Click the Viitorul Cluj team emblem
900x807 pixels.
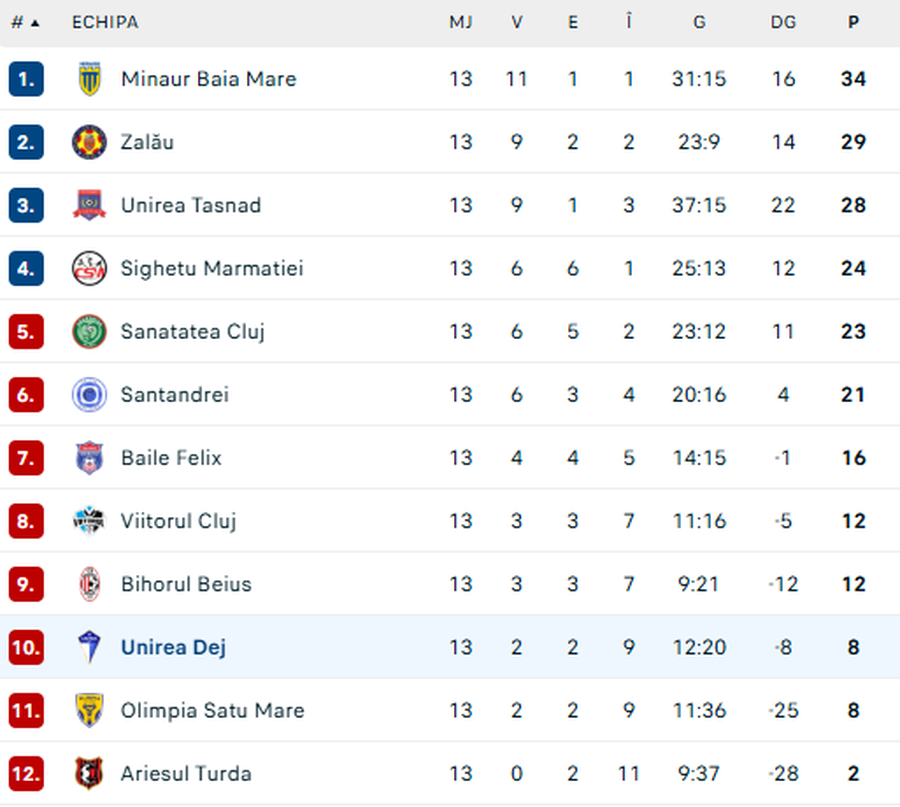coord(90,521)
